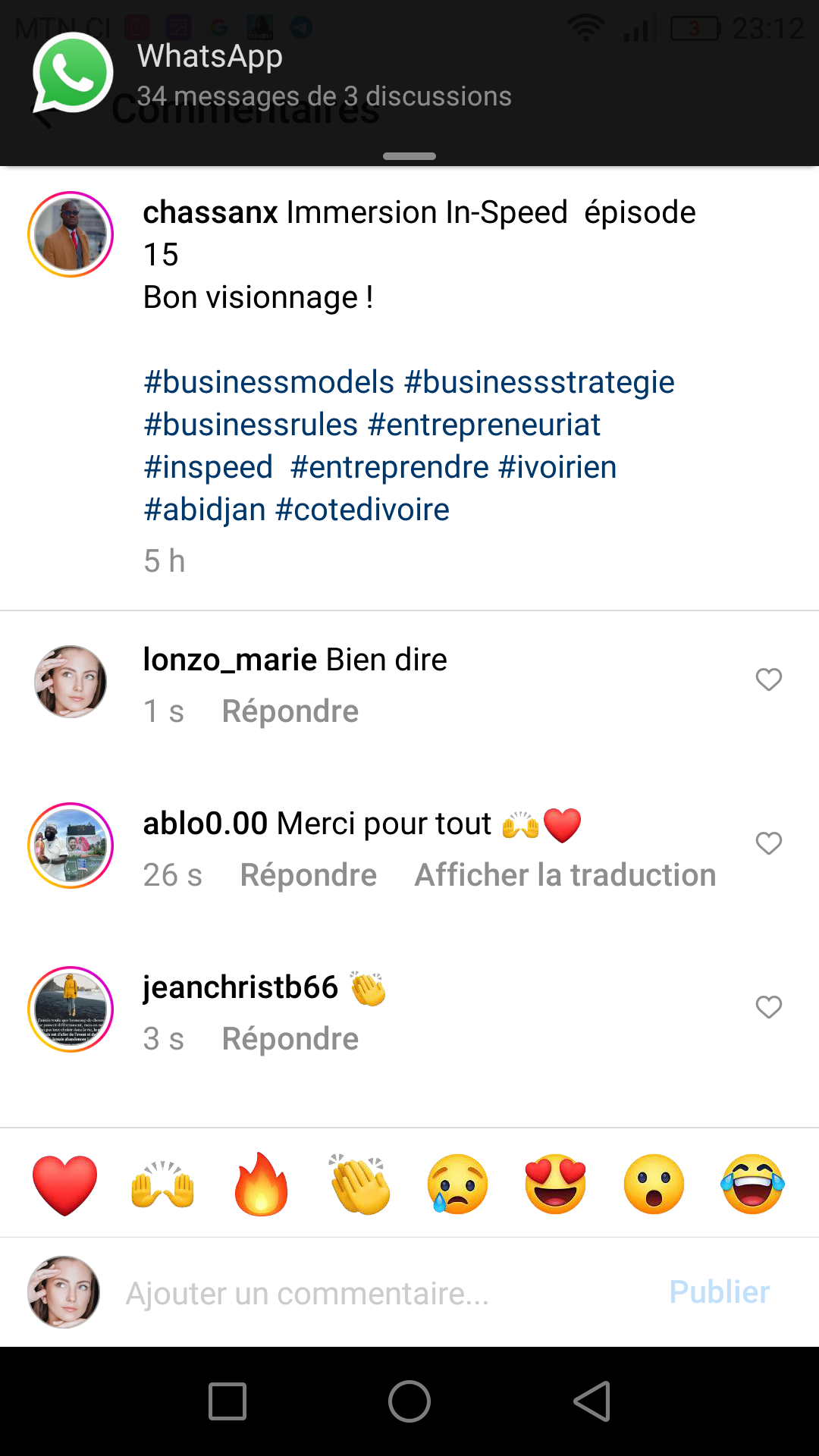The width and height of the screenshot is (819, 1456).
Task: Open the #cotedivoire hashtag
Action: tap(362, 510)
